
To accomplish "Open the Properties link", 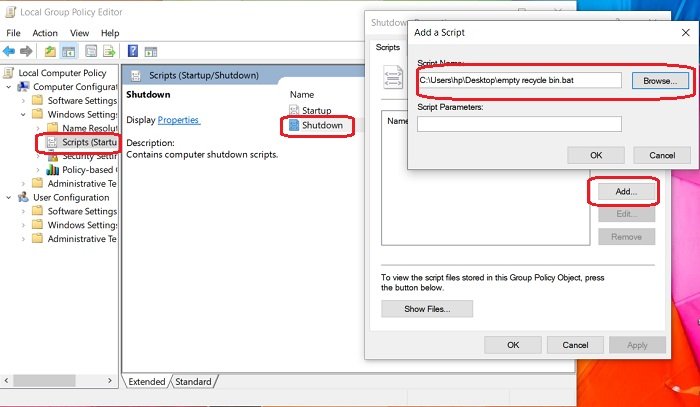I will click(x=178, y=120).
